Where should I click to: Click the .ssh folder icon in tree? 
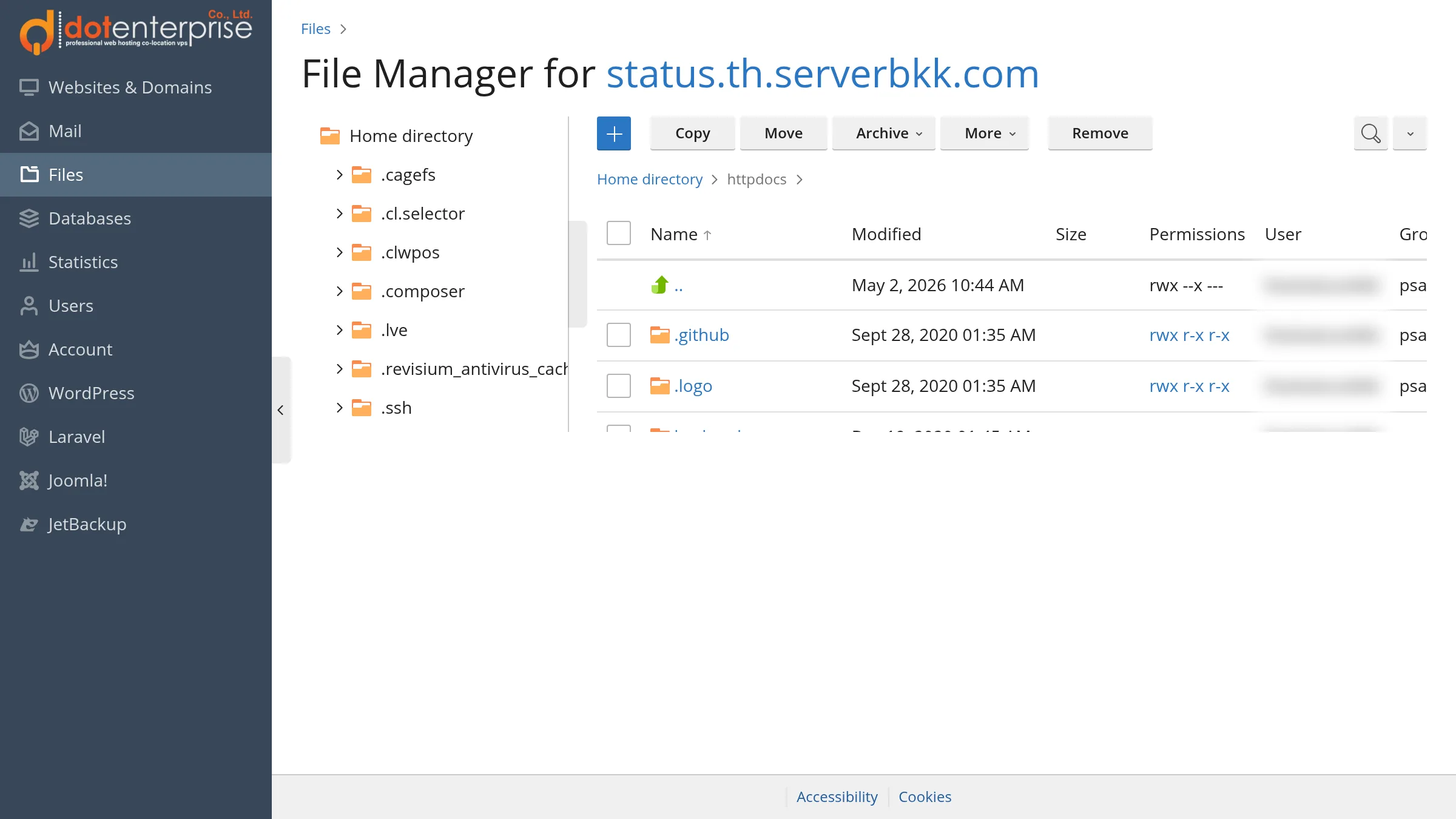point(362,408)
